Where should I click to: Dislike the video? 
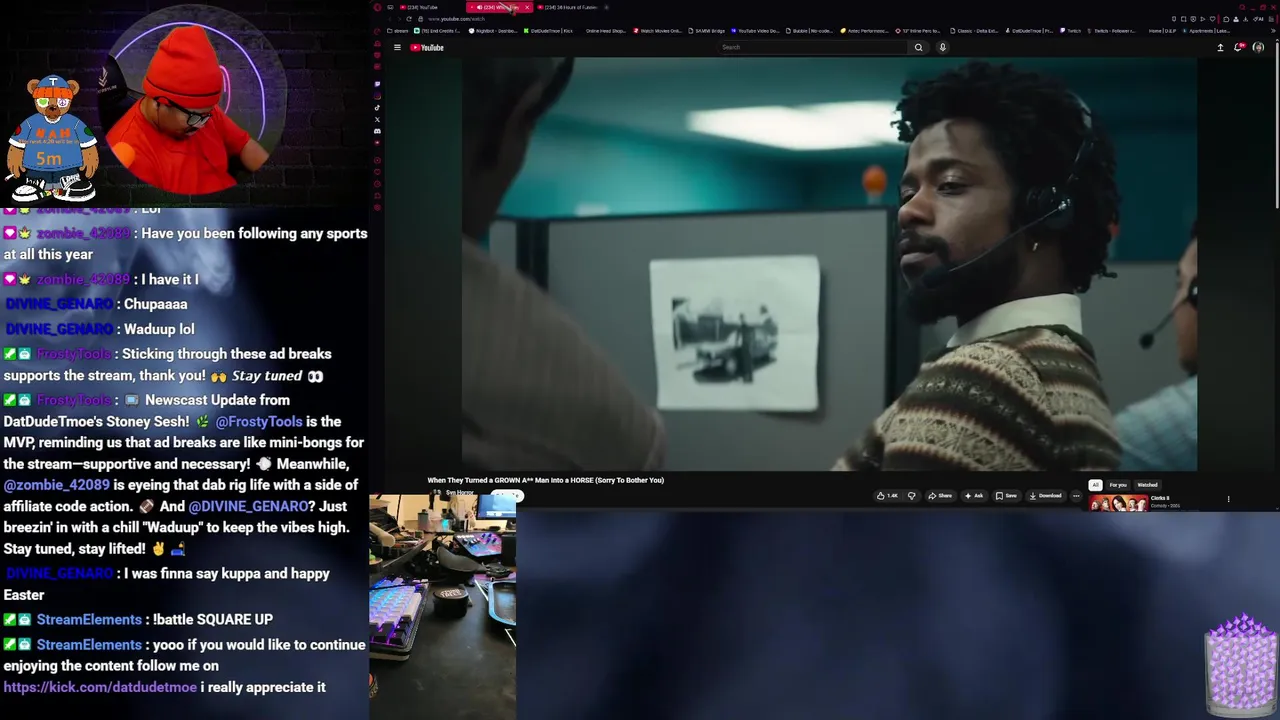pos(911,496)
